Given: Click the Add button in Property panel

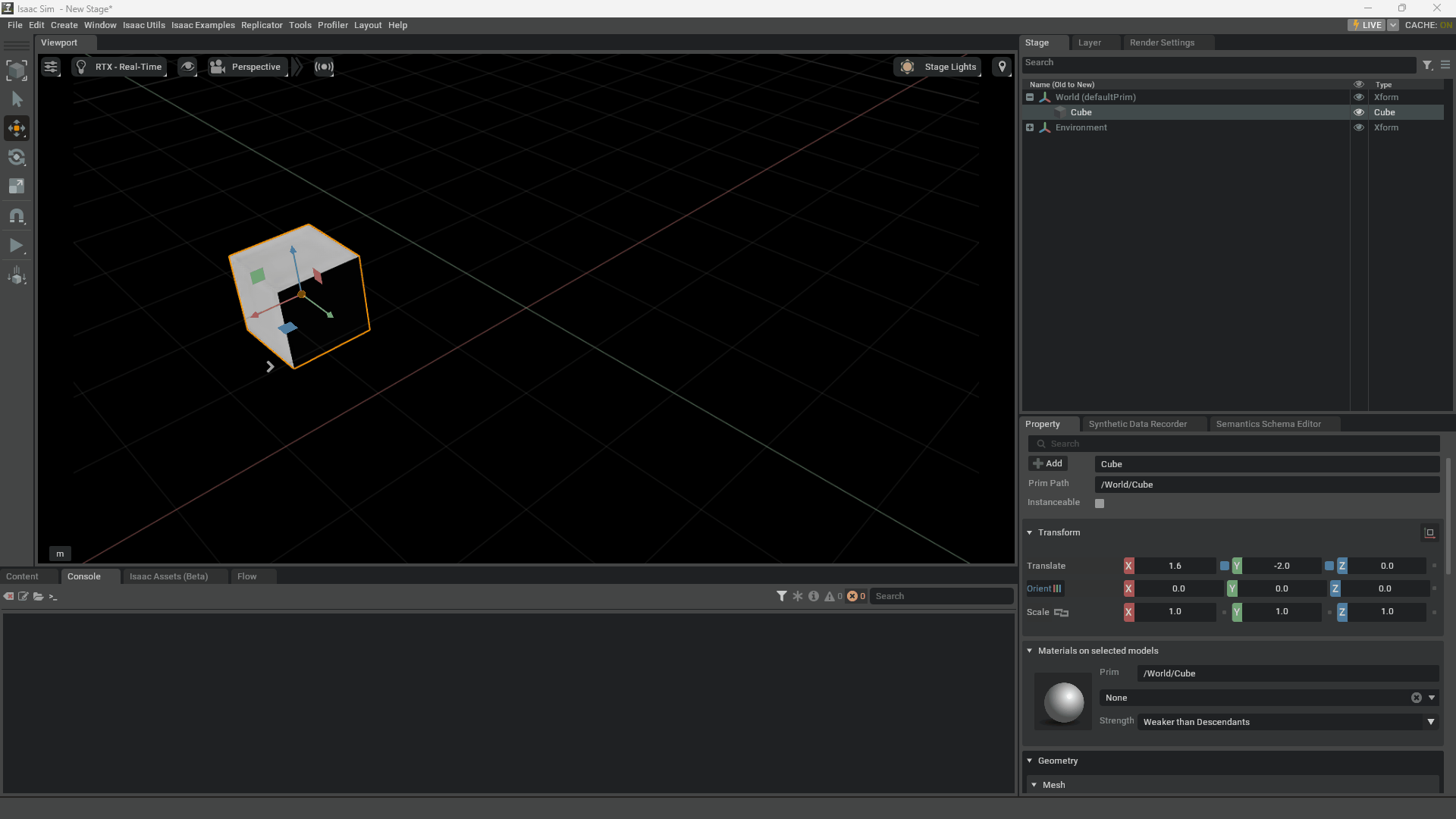Looking at the screenshot, I should (1048, 463).
